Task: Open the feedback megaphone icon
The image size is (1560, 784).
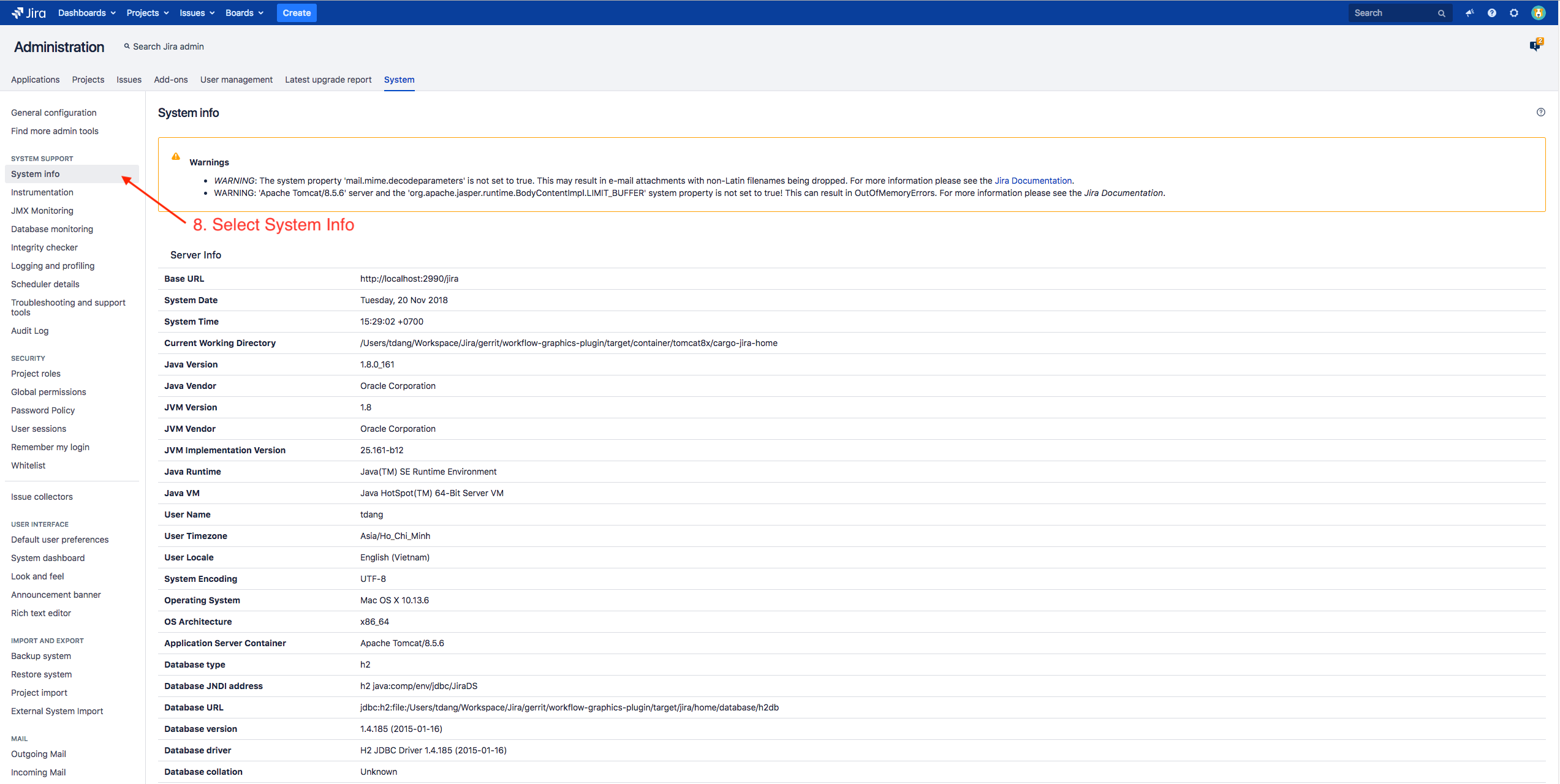Action: [x=1469, y=13]
